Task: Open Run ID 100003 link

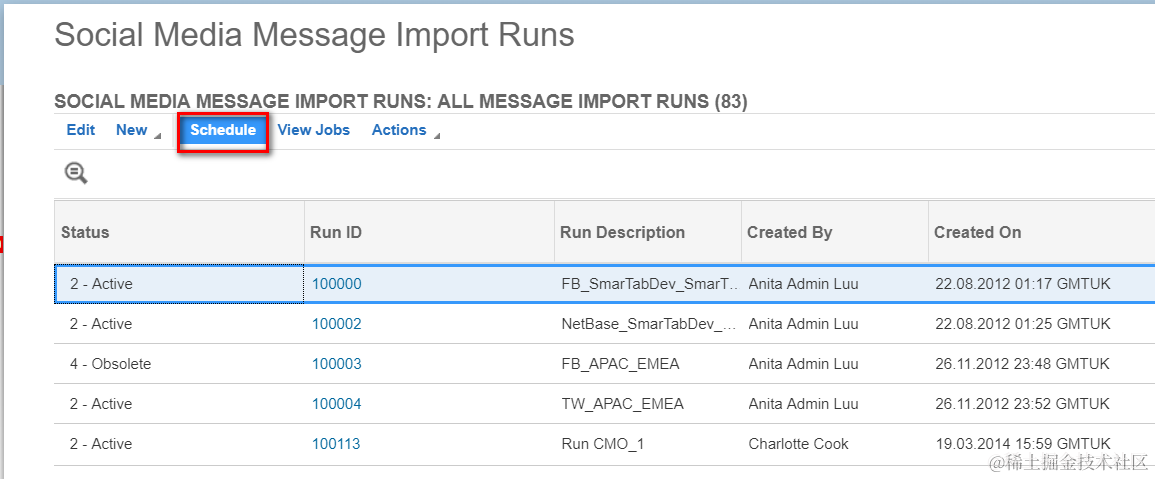Action: (336, 364)
